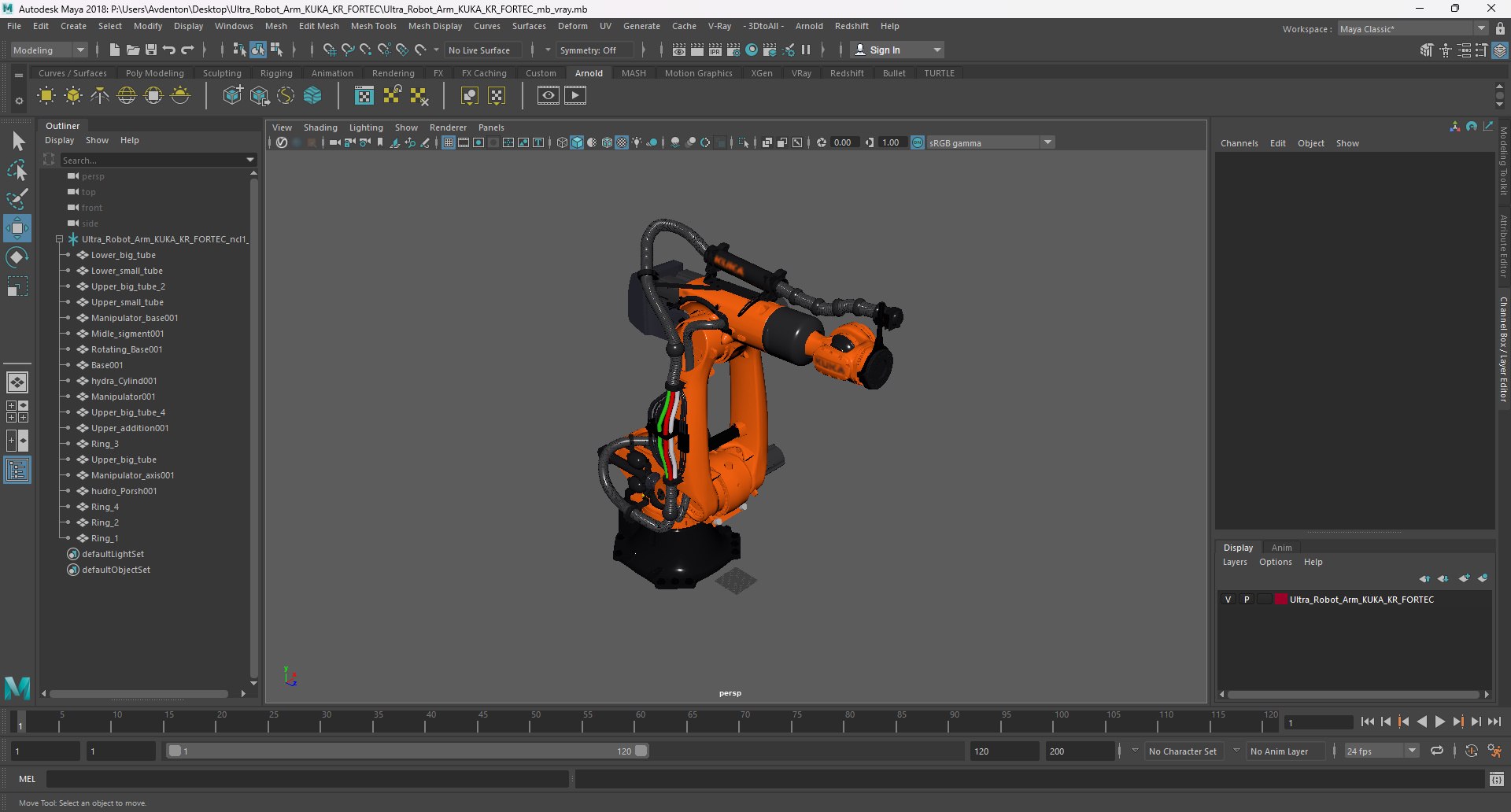Toggle layer playback P box

coord(1247,600)
